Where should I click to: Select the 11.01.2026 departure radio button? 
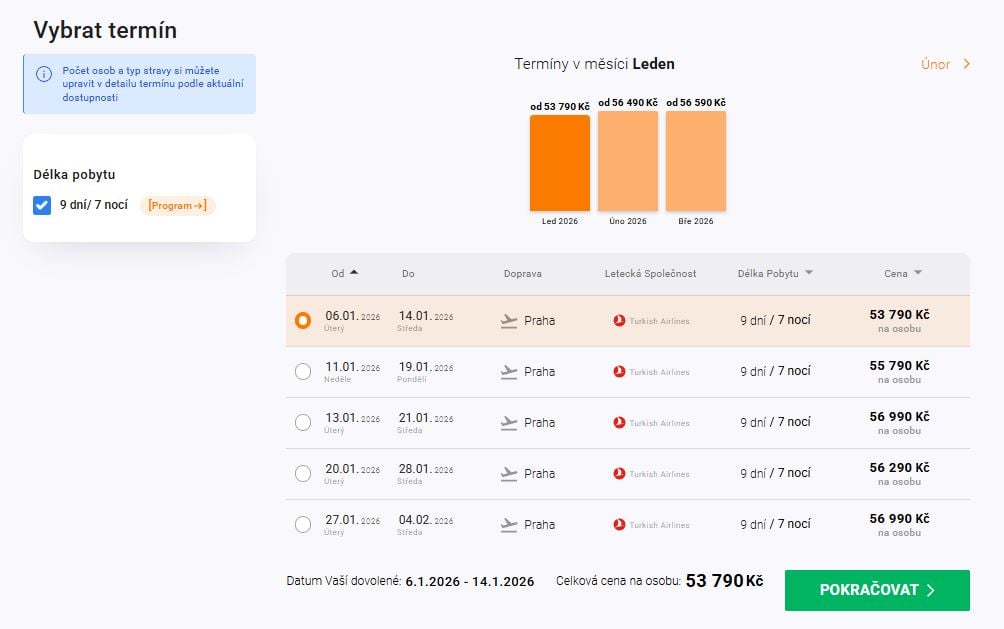(303, 372)
